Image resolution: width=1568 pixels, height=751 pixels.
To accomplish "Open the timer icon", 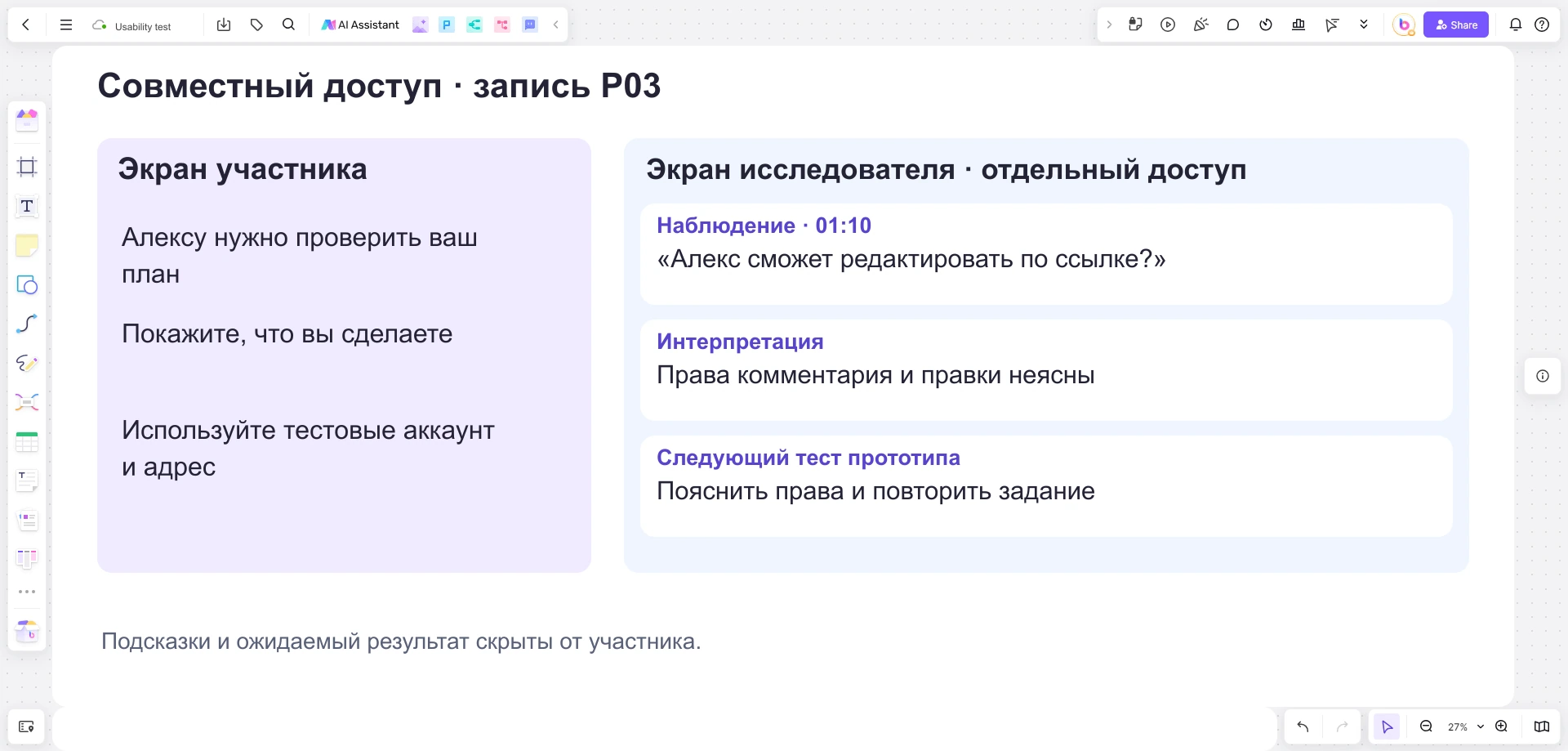I will (1266, 25).
